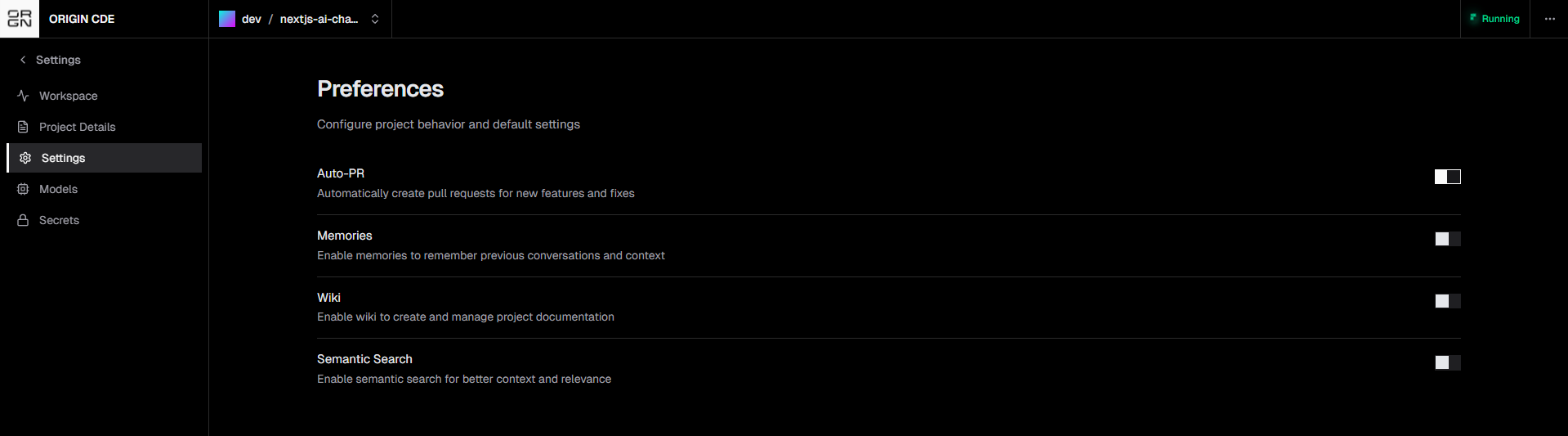The width and height of the screenshot is (1568, 436).
Task: Click the ORIGIN CDE brand title
Action: pyautogui.click(x=82, y=19)
